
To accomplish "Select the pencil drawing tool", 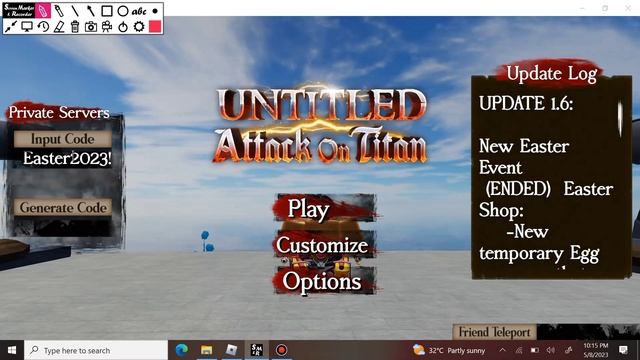I will click(x=59, y=11).
